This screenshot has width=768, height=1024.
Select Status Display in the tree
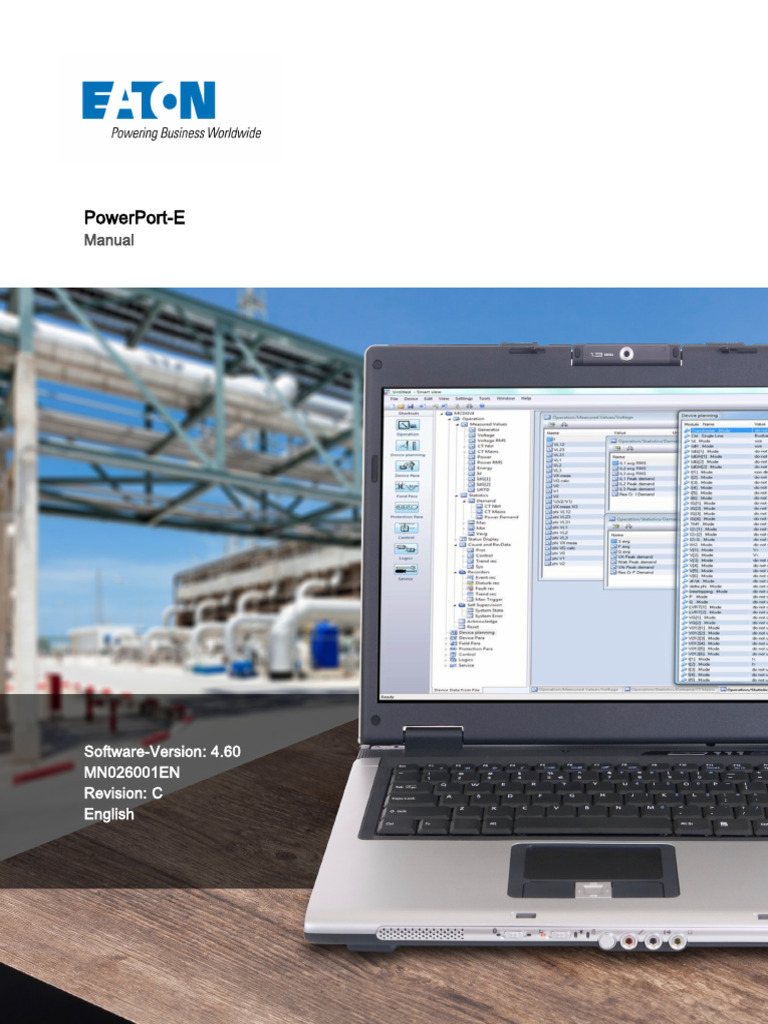pyautogui.click(x=483, y=539)
